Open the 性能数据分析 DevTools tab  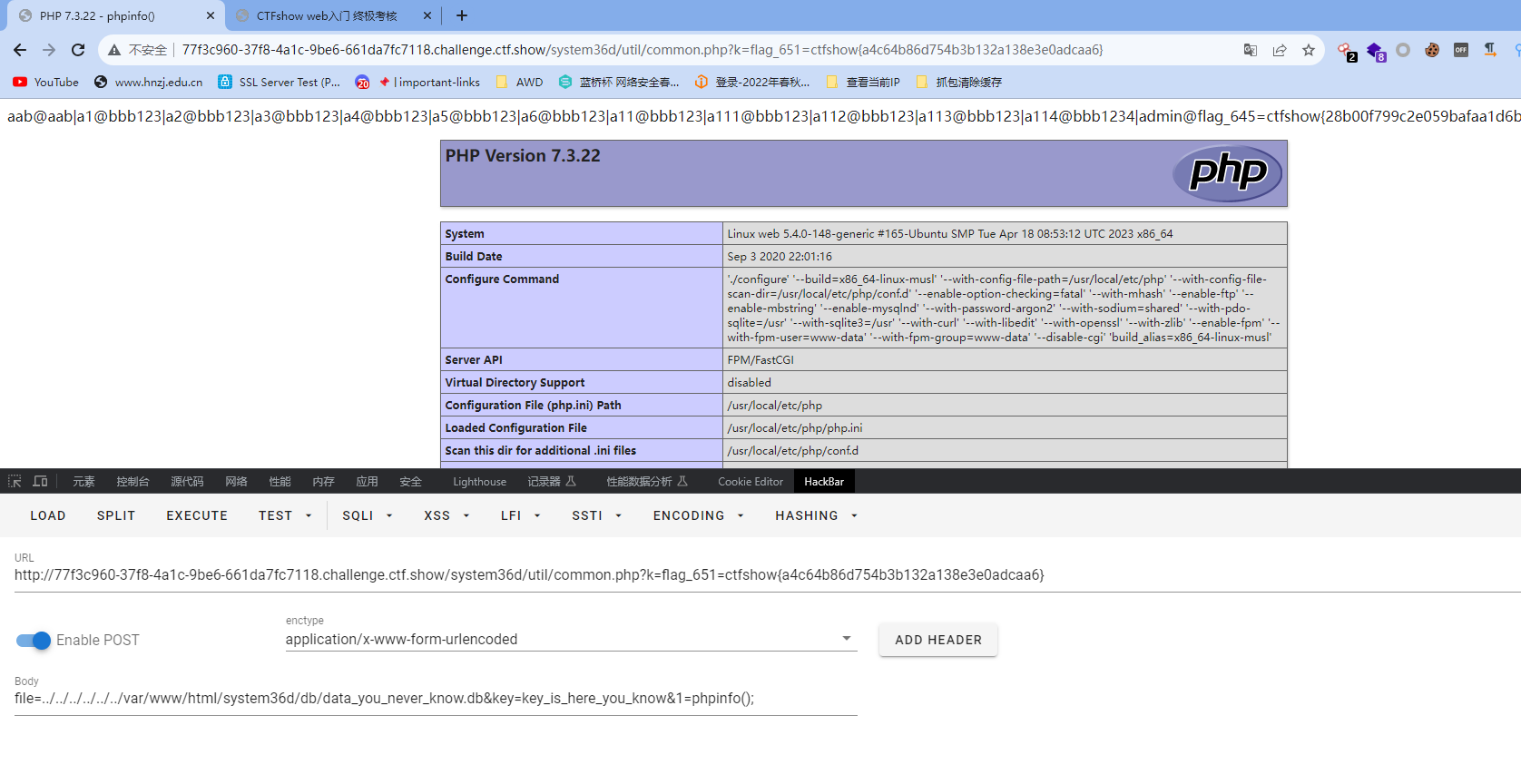(x=647, y=482)
